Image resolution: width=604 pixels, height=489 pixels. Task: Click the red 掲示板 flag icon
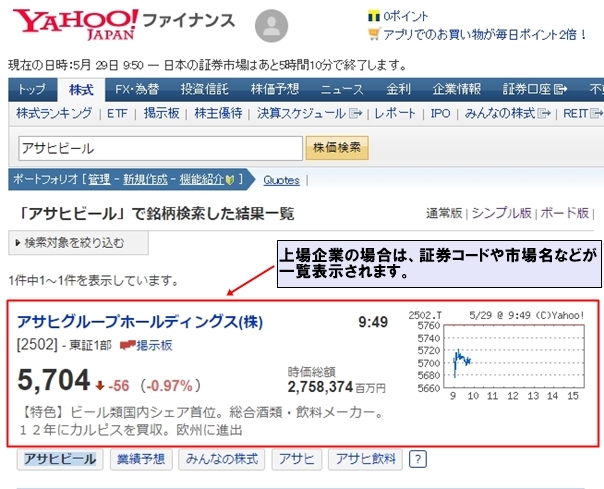point(127,345)
